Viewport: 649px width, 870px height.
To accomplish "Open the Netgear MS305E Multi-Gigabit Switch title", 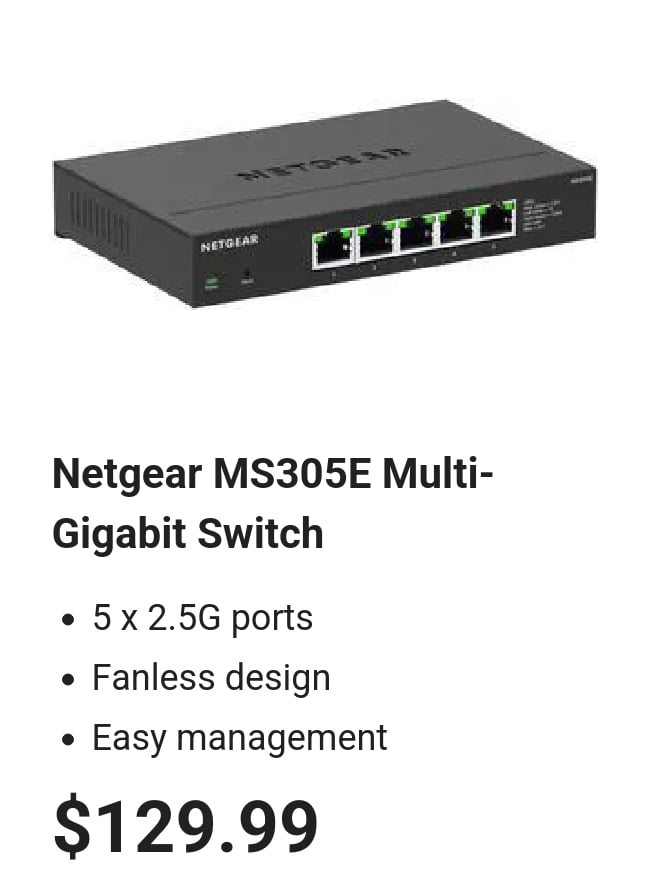I will tap(272, 503).
